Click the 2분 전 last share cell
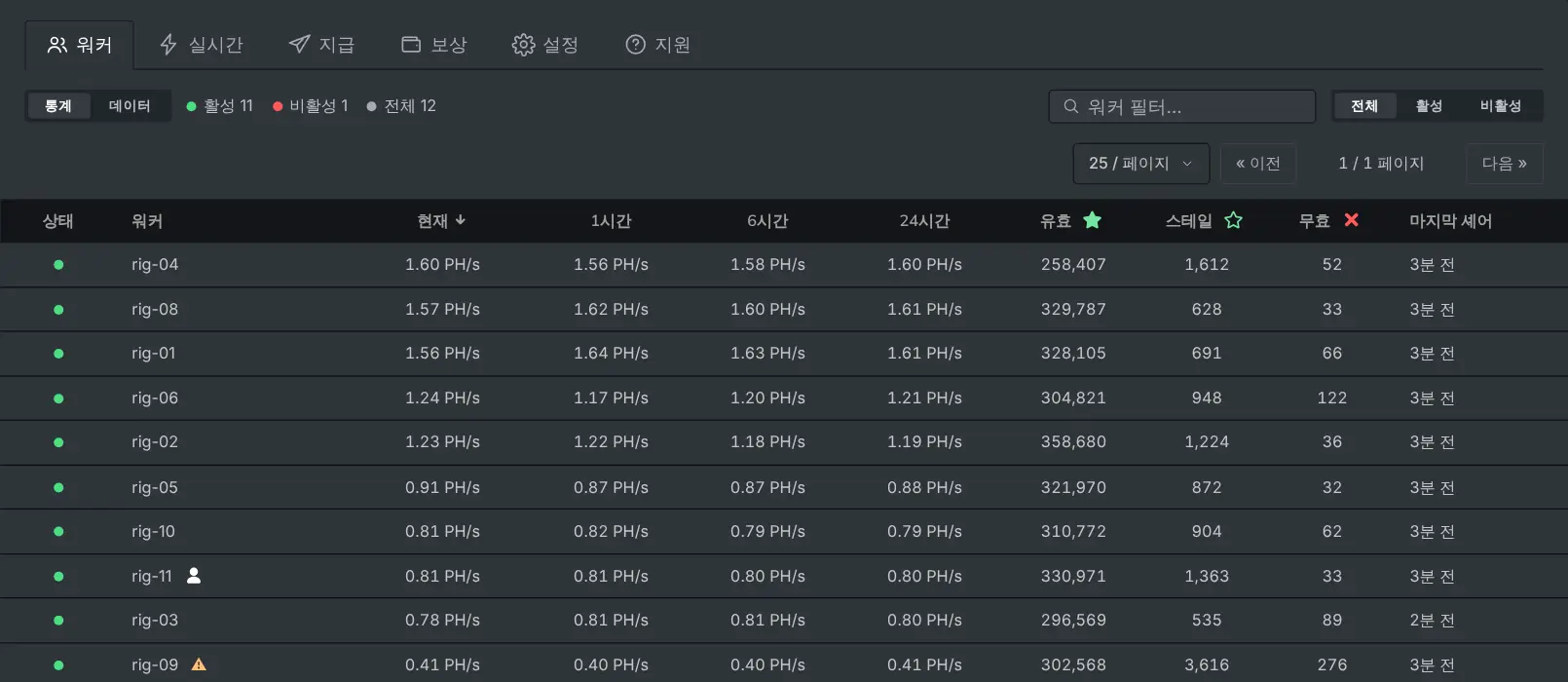Viewport: 1568px width, 682px height. [1432, 620]
